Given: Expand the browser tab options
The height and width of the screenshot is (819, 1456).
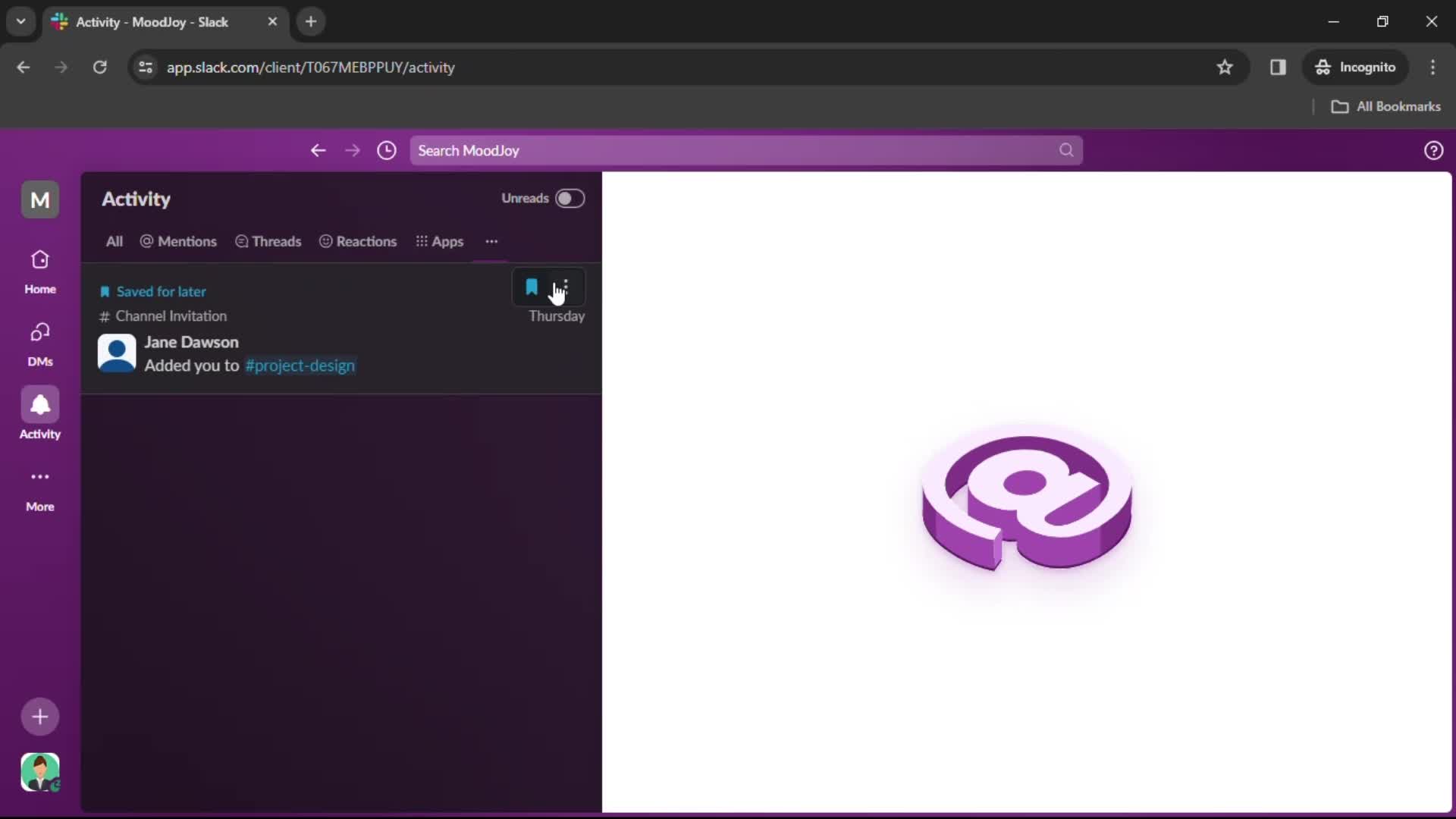Looking at the screenshot, I should pyautogui.click(x=21, y=22).
